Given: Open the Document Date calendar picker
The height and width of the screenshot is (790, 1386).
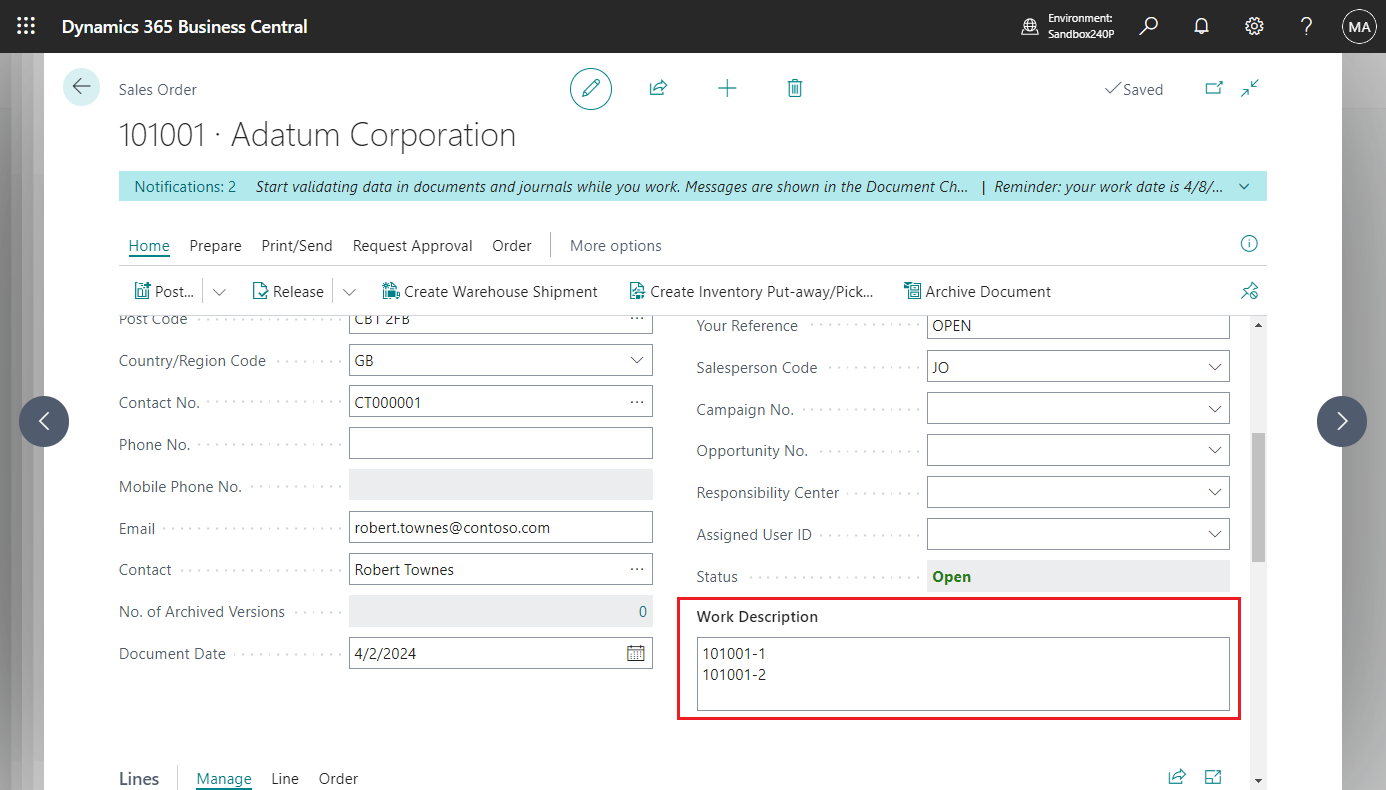Looking at the screenshot, I should point(635,653).
